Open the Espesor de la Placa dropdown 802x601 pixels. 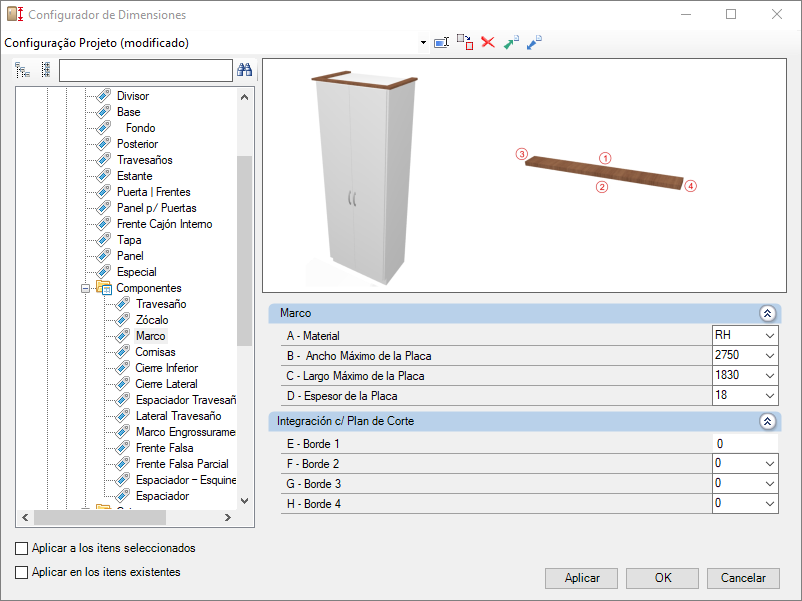click(x=768, y=395)
